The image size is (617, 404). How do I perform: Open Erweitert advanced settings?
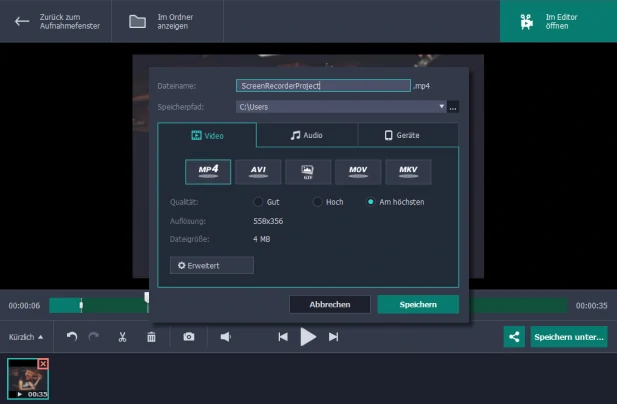(212, 266)
